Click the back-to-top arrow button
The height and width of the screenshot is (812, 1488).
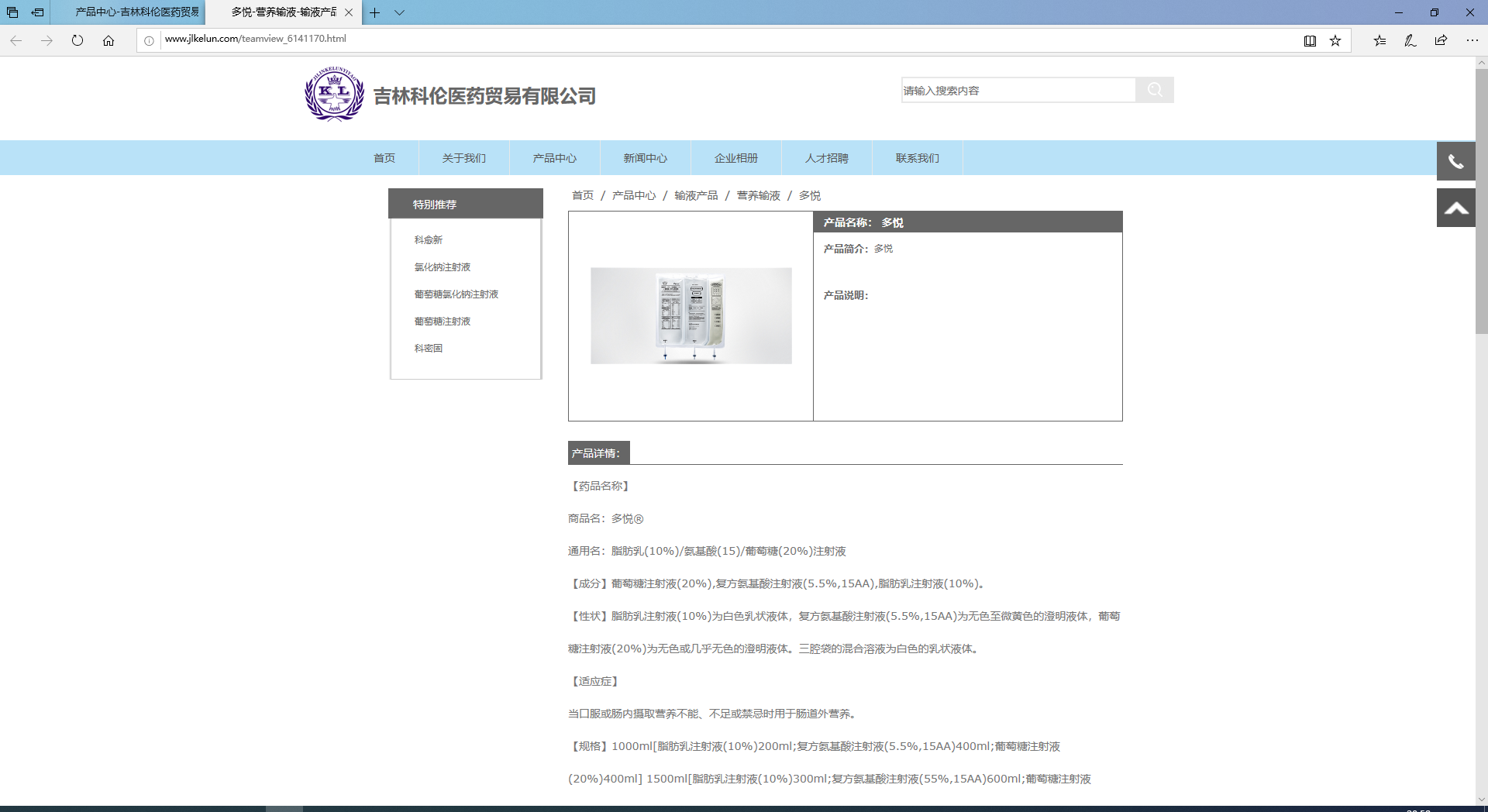[1456, 208]
